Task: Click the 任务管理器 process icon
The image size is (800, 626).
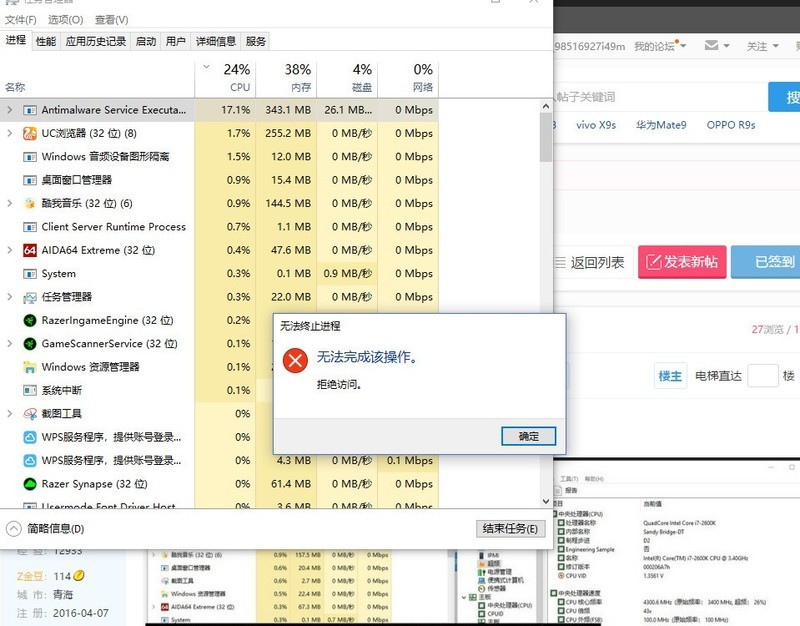Action: (x=30, y=297)
